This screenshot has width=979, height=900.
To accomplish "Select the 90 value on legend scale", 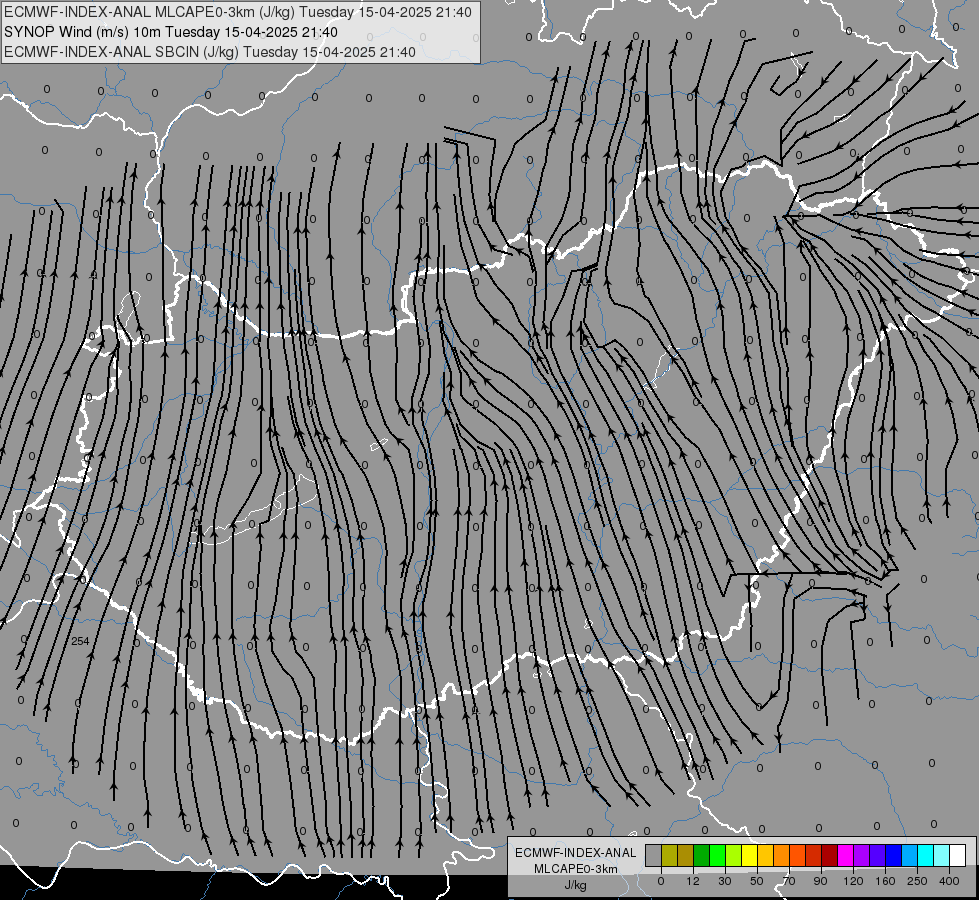I will tap(820, 881).
